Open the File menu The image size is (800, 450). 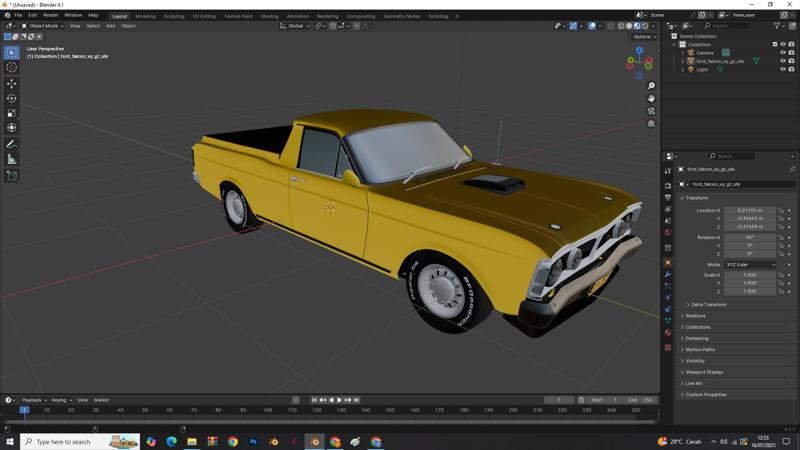(18, 15)
